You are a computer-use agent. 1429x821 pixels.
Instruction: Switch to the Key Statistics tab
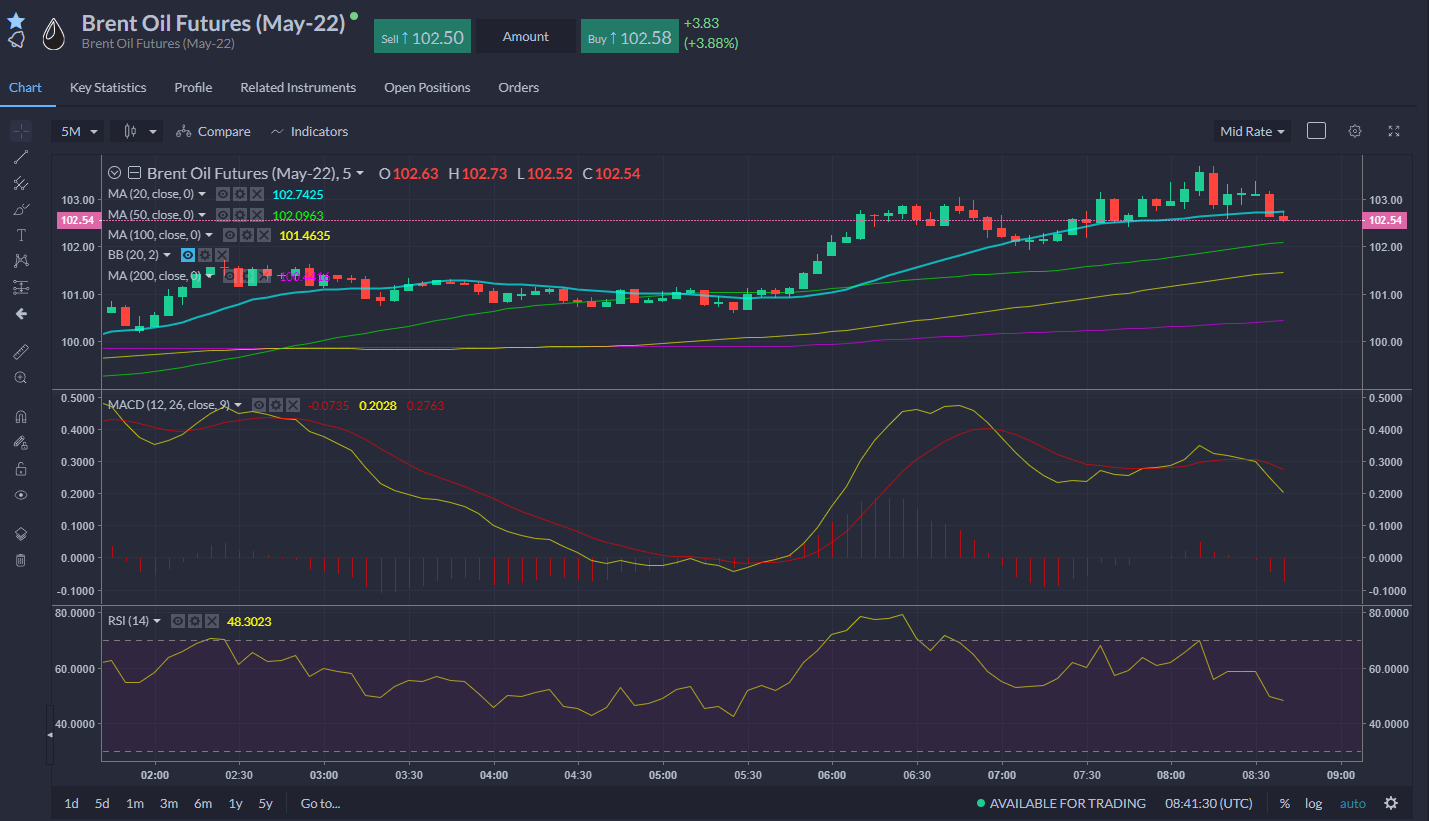click(x=108, y=88)
